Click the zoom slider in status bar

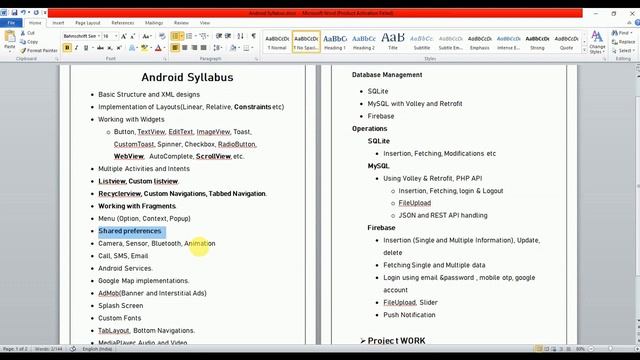(611, 349)
